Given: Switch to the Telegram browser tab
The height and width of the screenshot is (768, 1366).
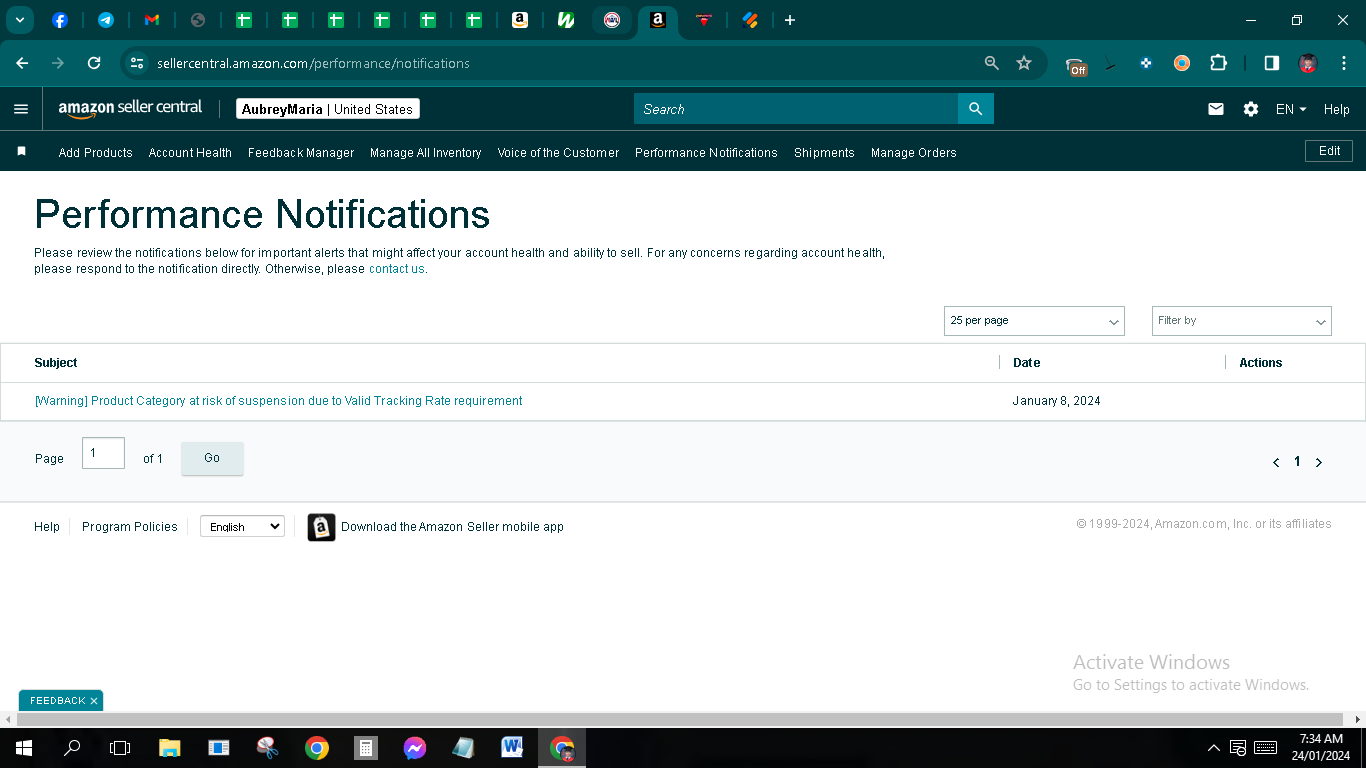Looking at the screenshot, I should (x=105, y=20).
